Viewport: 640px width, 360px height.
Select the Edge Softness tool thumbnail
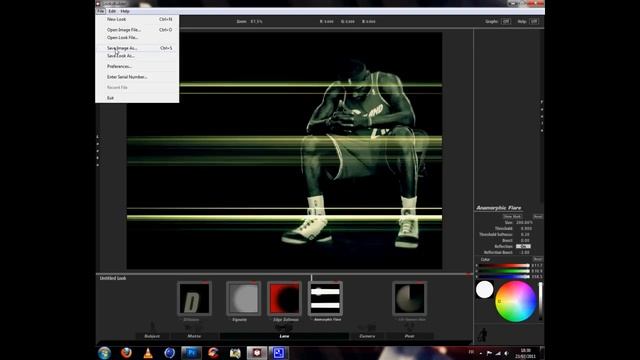click(x=284, y=298)
